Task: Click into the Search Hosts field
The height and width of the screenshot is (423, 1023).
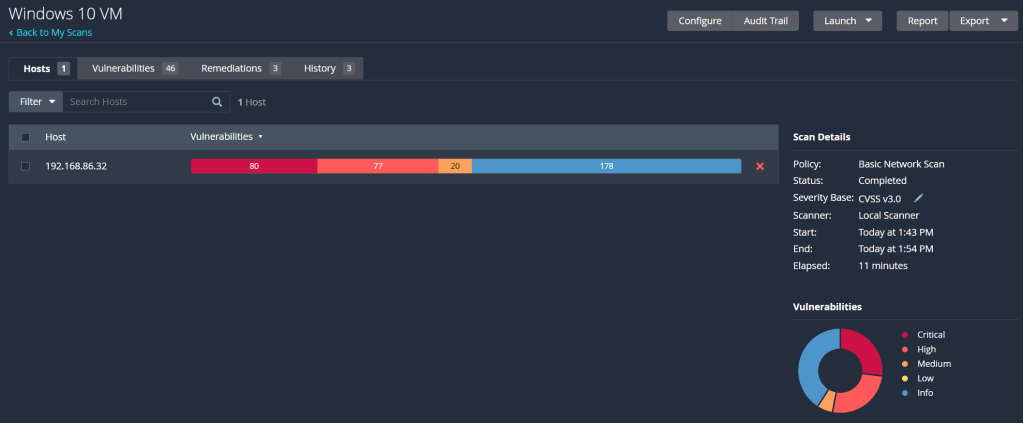Action: [135, 102]
